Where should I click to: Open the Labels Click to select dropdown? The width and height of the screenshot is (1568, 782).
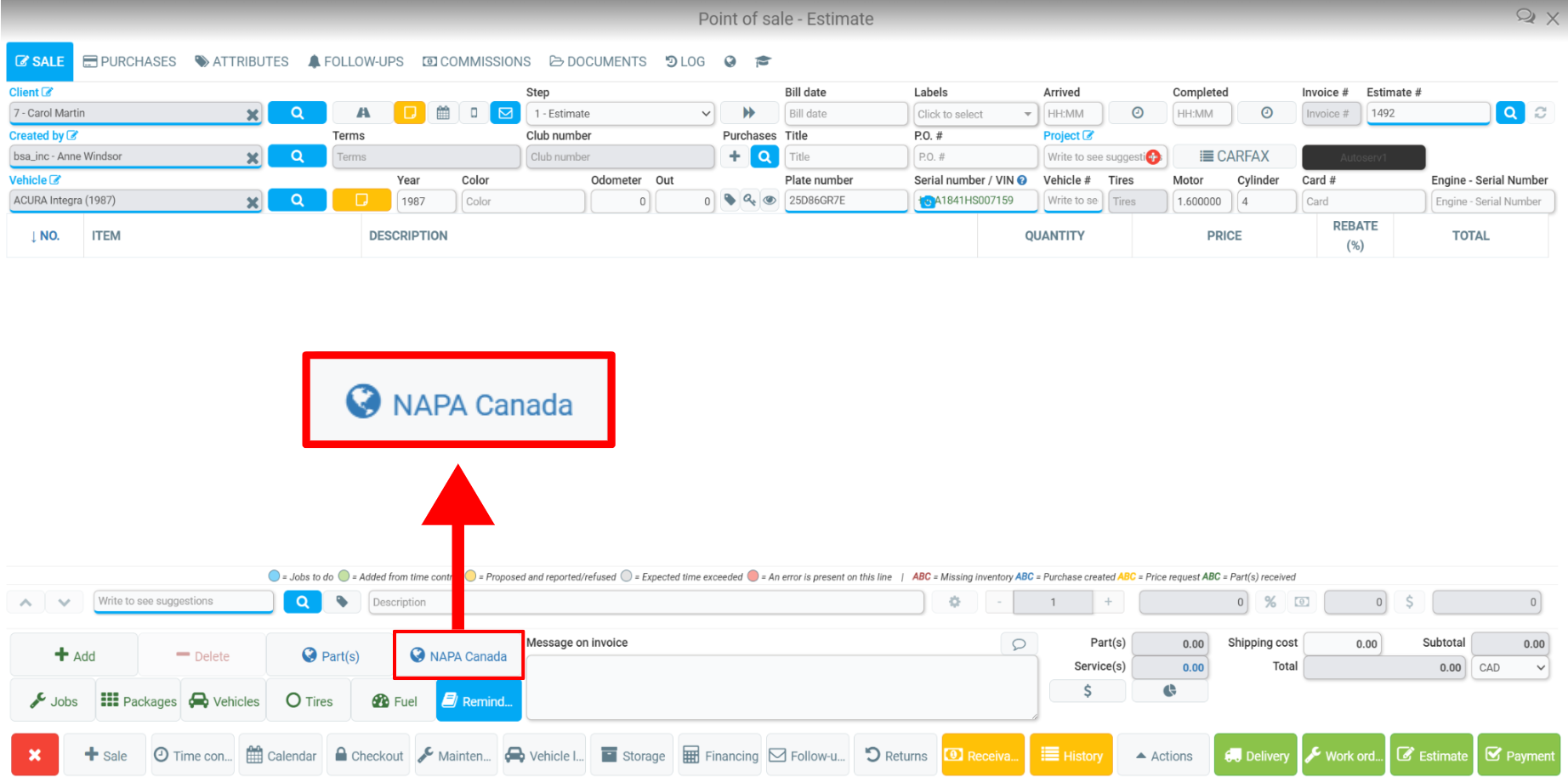[975, 114]
